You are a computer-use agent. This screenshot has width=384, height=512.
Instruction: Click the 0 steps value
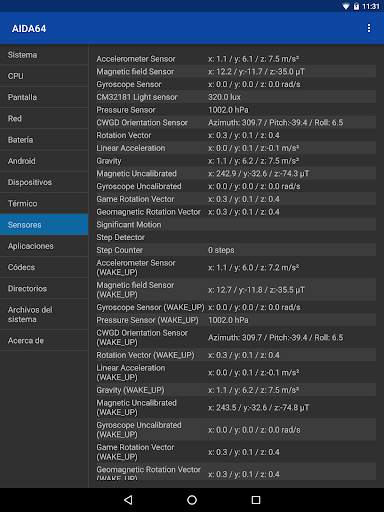point(221,250)
